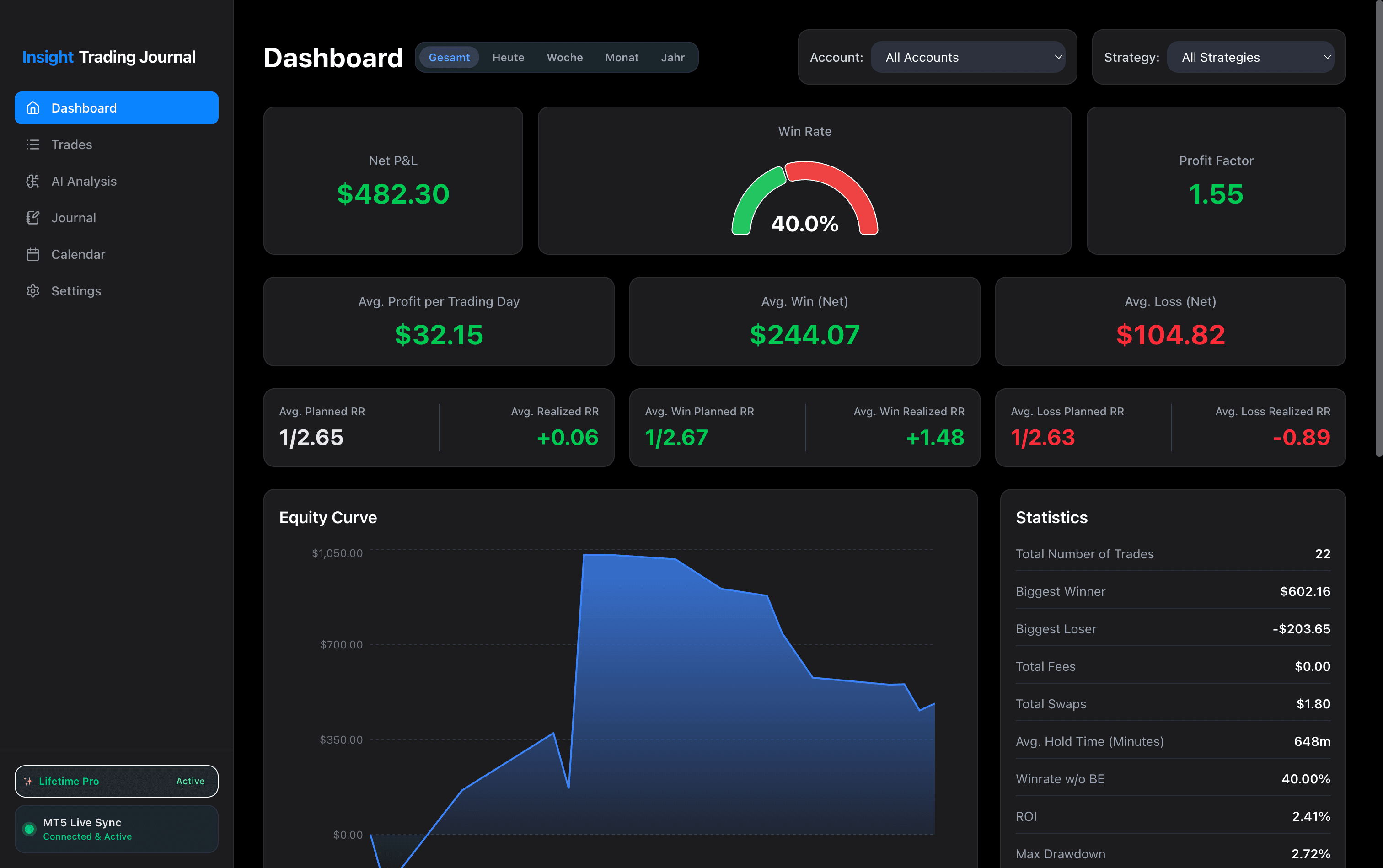
Task: Click the Lifetime Pro Active badge
Action: click(117, 781)
